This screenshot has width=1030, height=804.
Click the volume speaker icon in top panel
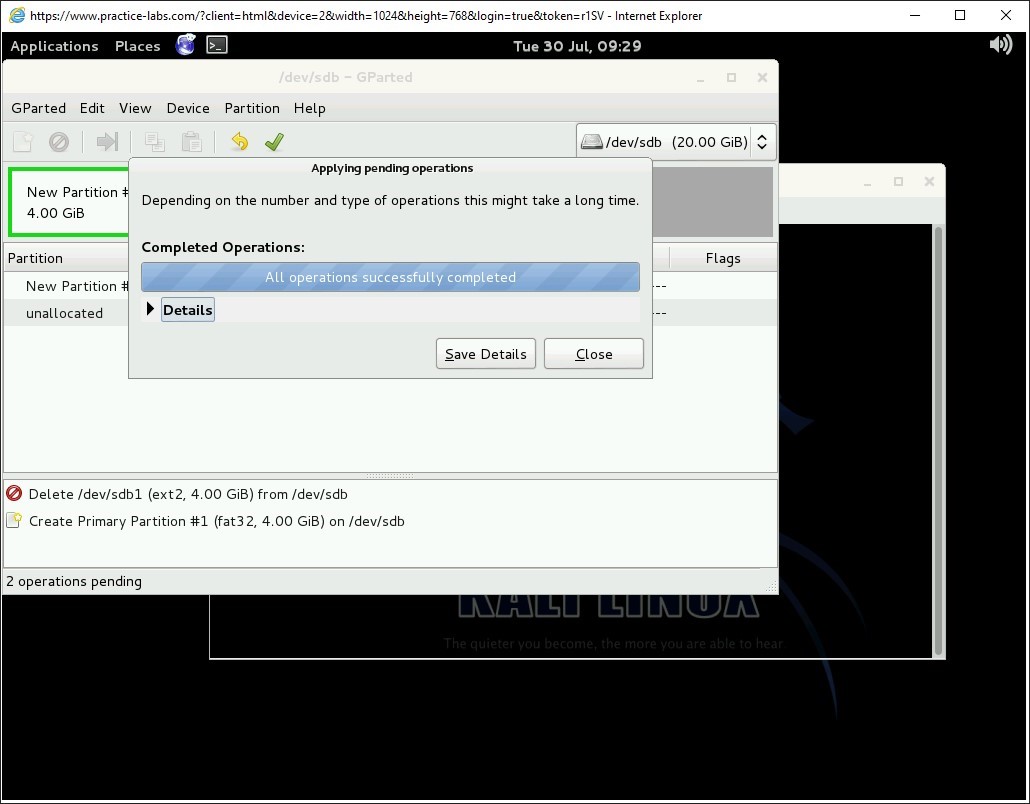pos(1000,45)
